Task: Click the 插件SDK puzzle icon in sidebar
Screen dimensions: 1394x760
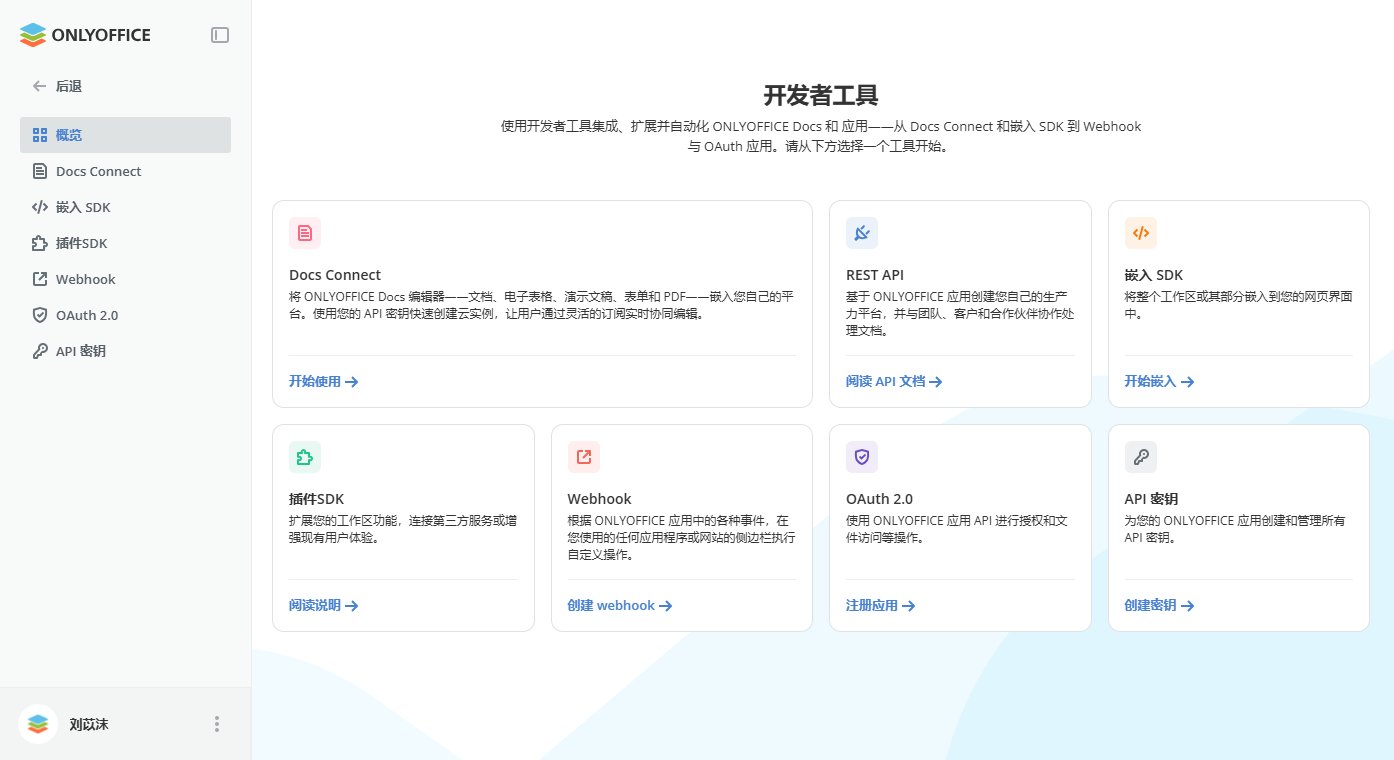Action: pos(40,243)
